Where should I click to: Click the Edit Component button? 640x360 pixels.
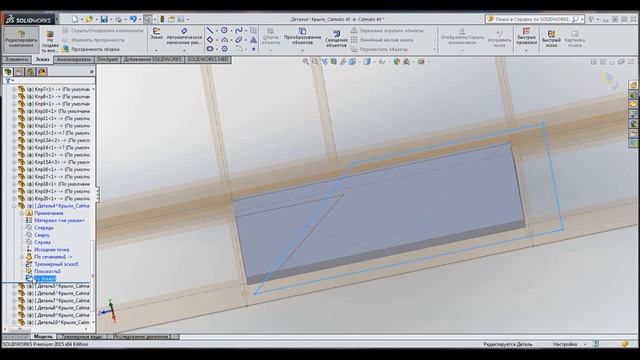click(x=21, y=40)
